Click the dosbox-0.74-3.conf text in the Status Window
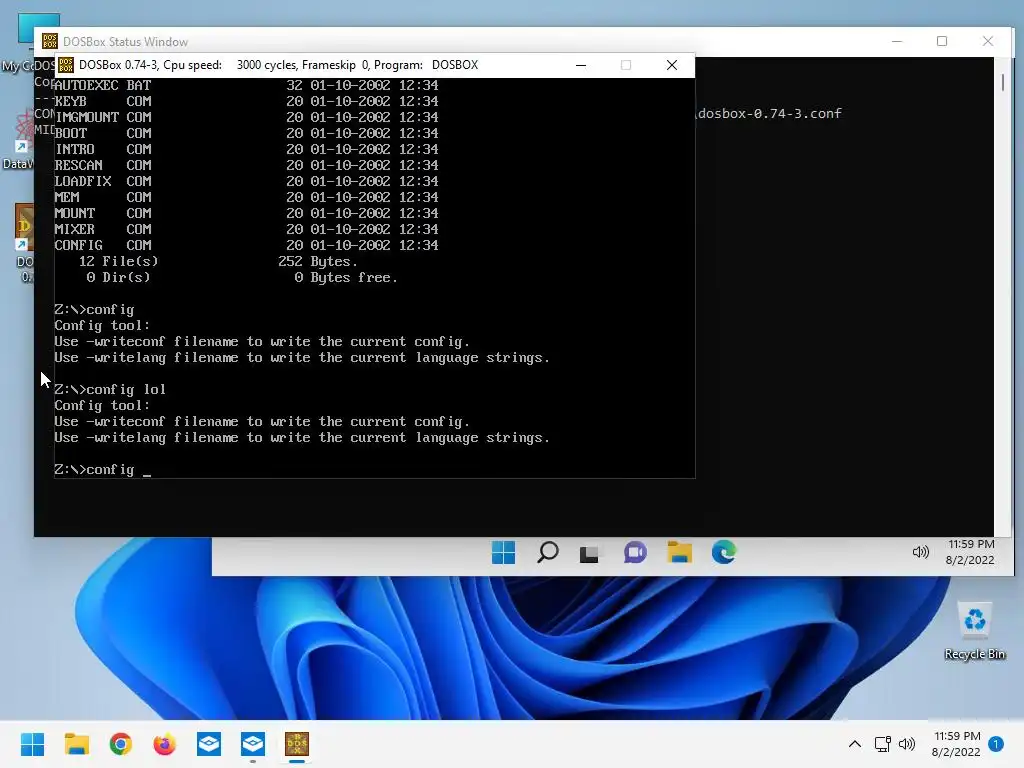The height and width of the screenshot is (768, 1024). tap(769, 114)
